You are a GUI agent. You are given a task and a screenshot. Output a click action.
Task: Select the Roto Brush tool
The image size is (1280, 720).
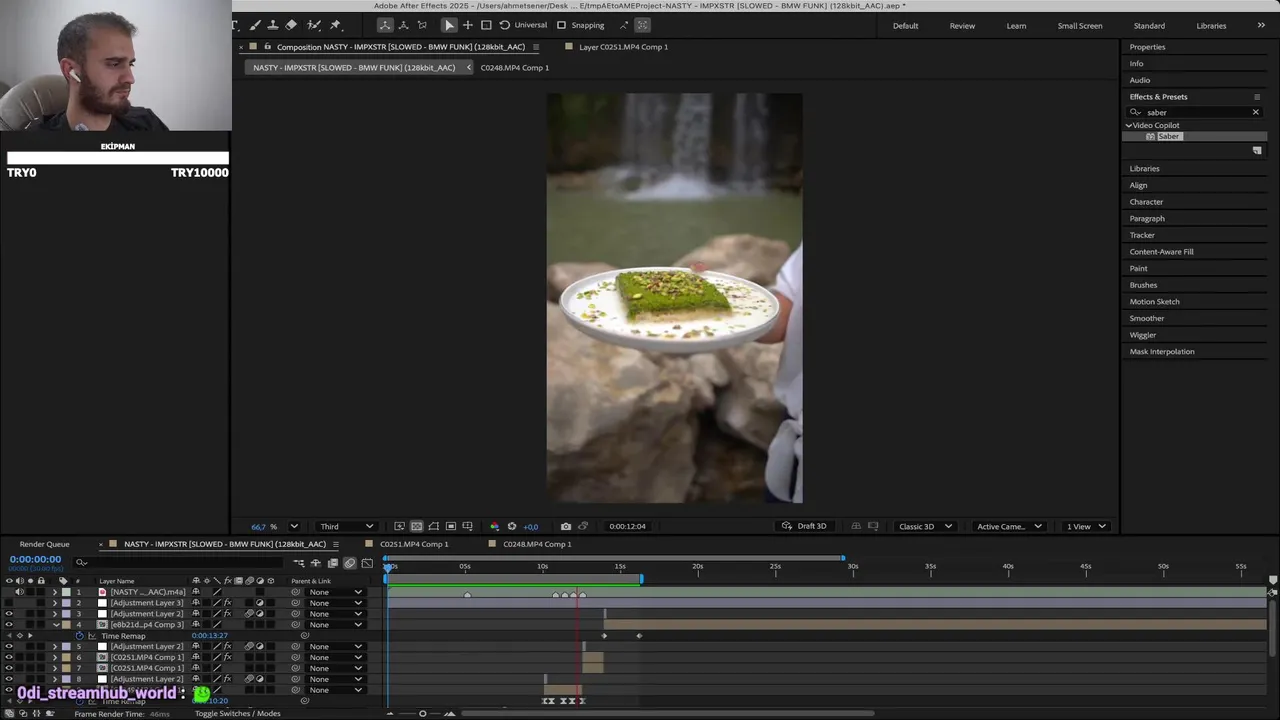click(314, 25)
